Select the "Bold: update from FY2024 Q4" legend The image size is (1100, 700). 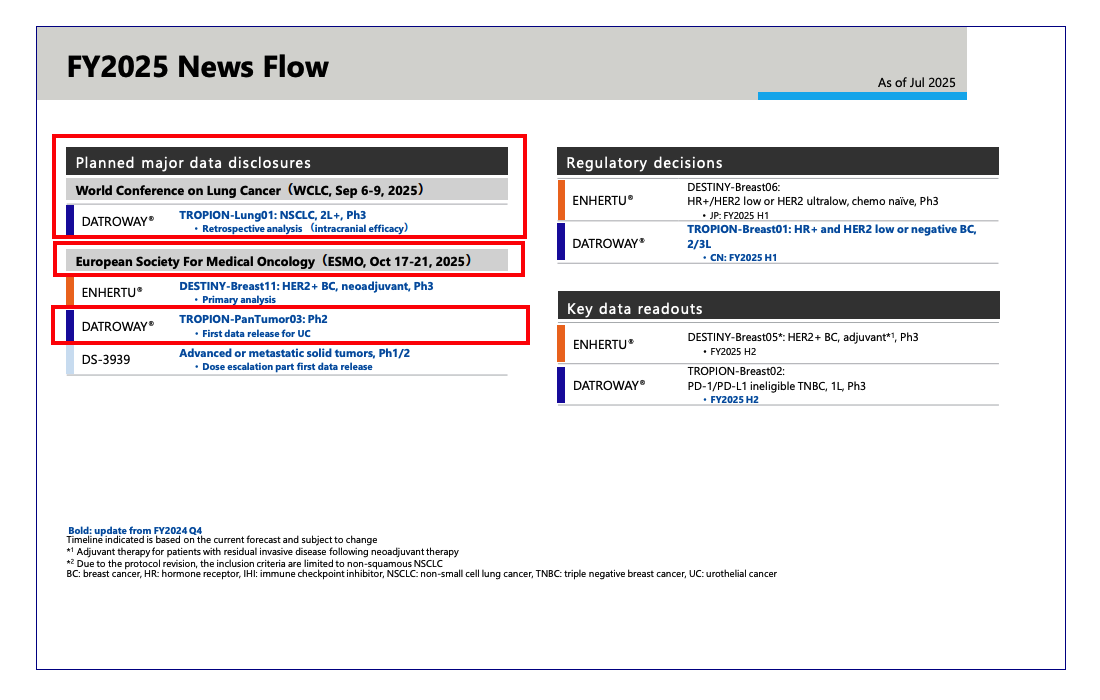click(x=135, y=531)
